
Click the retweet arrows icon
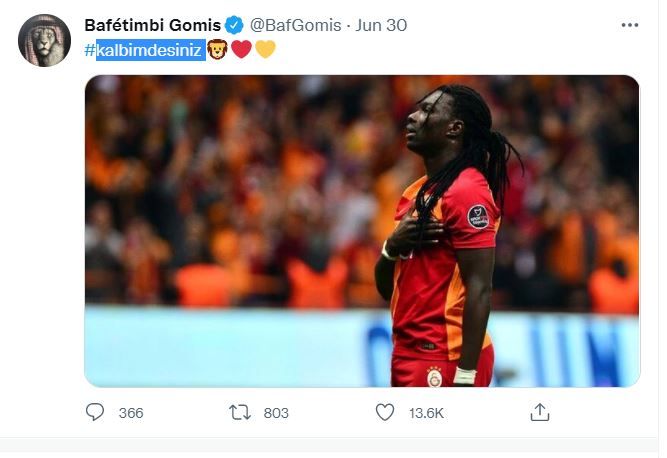pyautogui.click(x=239, y=412)
